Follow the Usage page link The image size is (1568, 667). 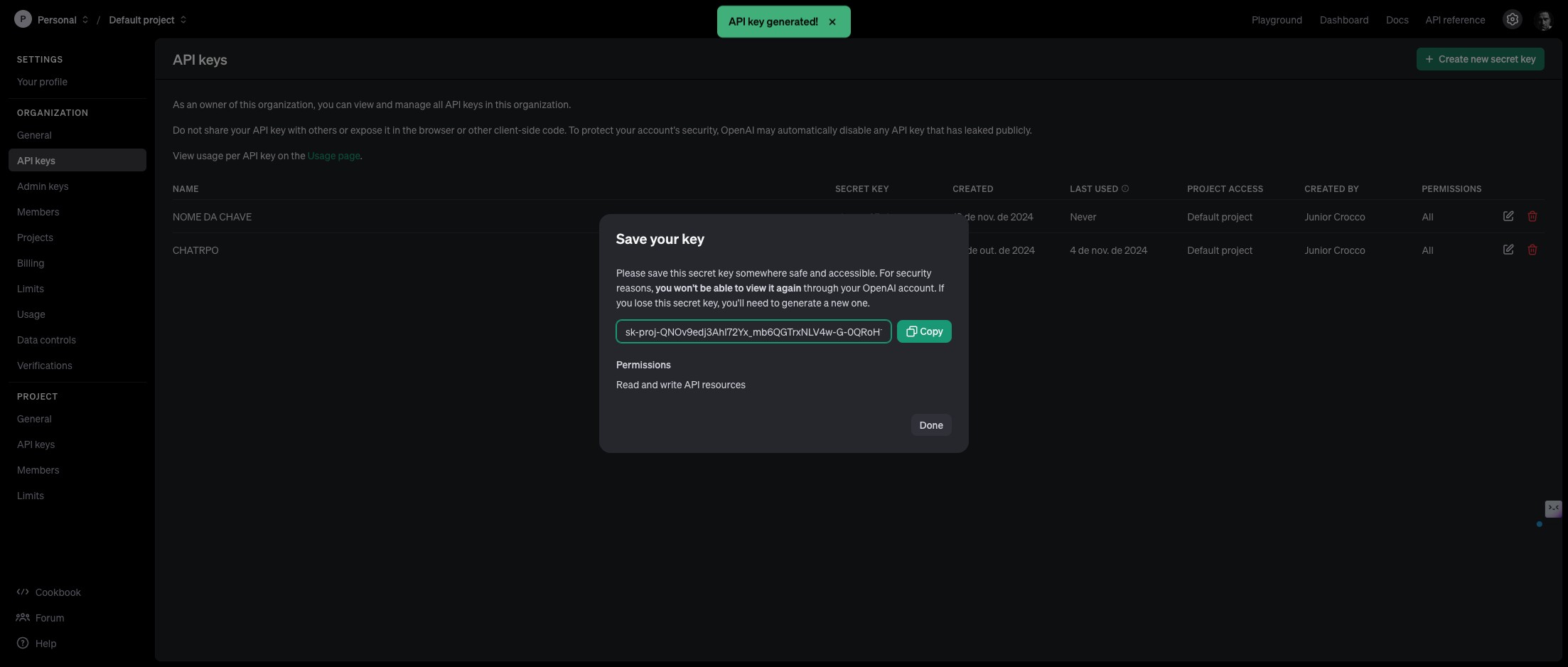coord(333,156)
